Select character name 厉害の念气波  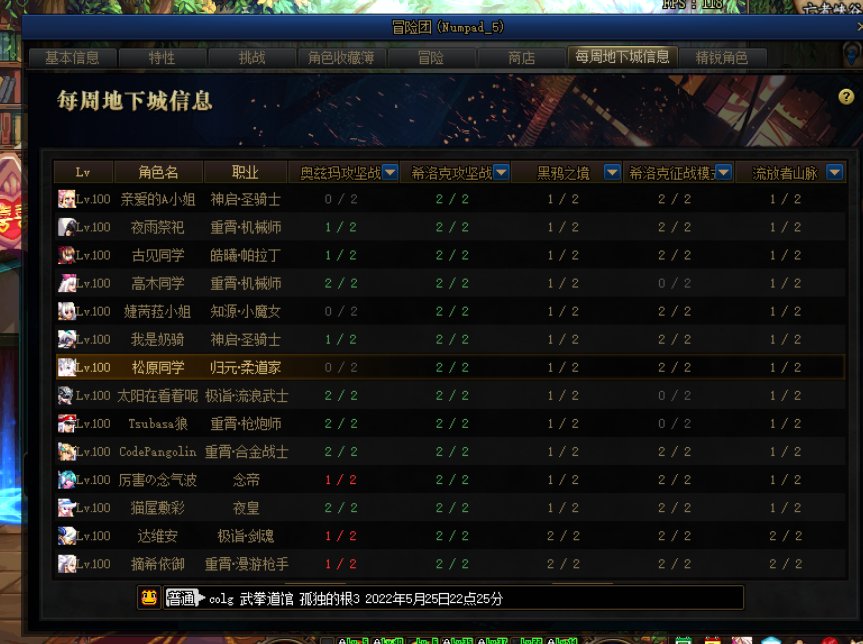coord(158,480)
